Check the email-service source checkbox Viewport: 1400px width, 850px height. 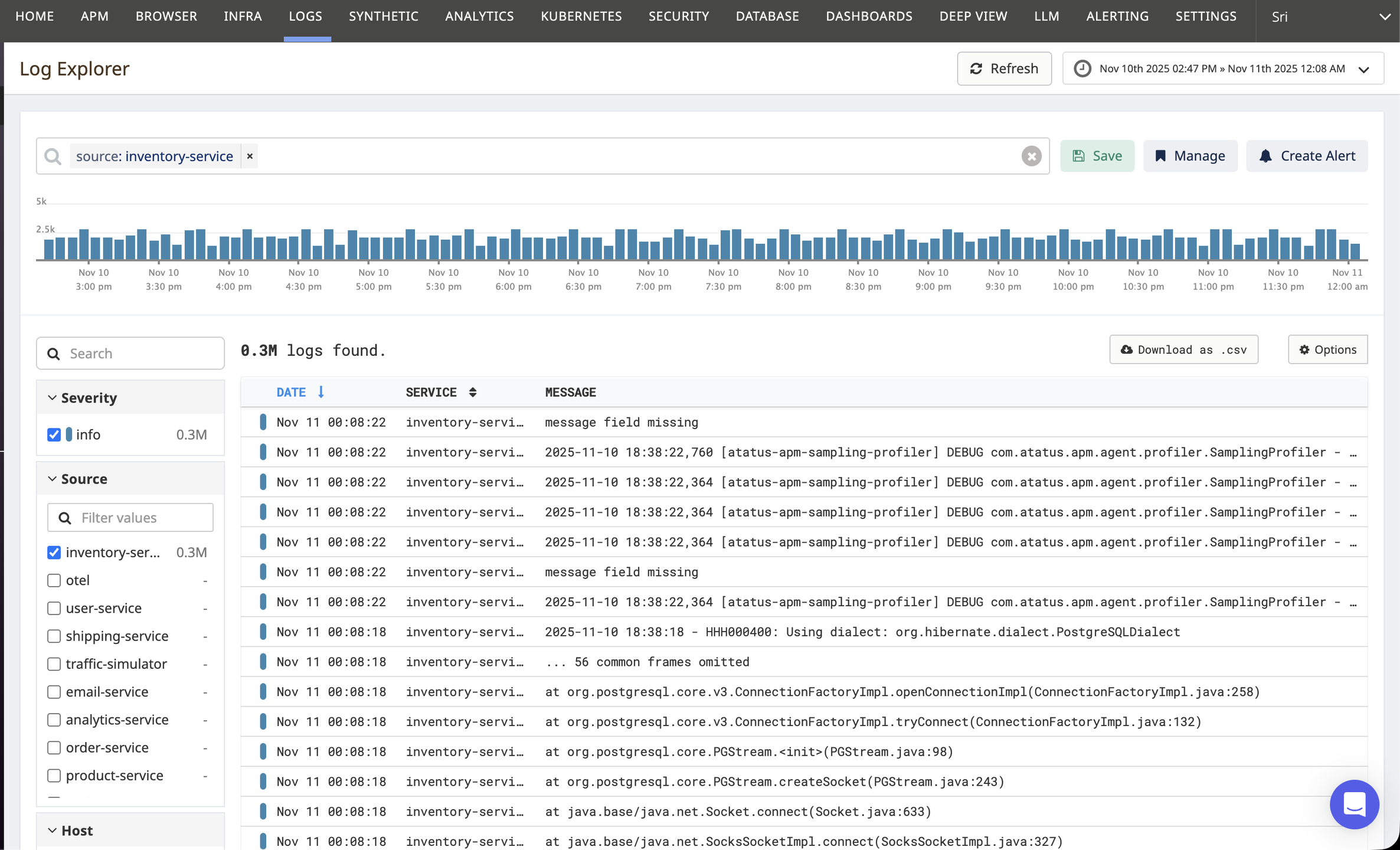[54, 692]
